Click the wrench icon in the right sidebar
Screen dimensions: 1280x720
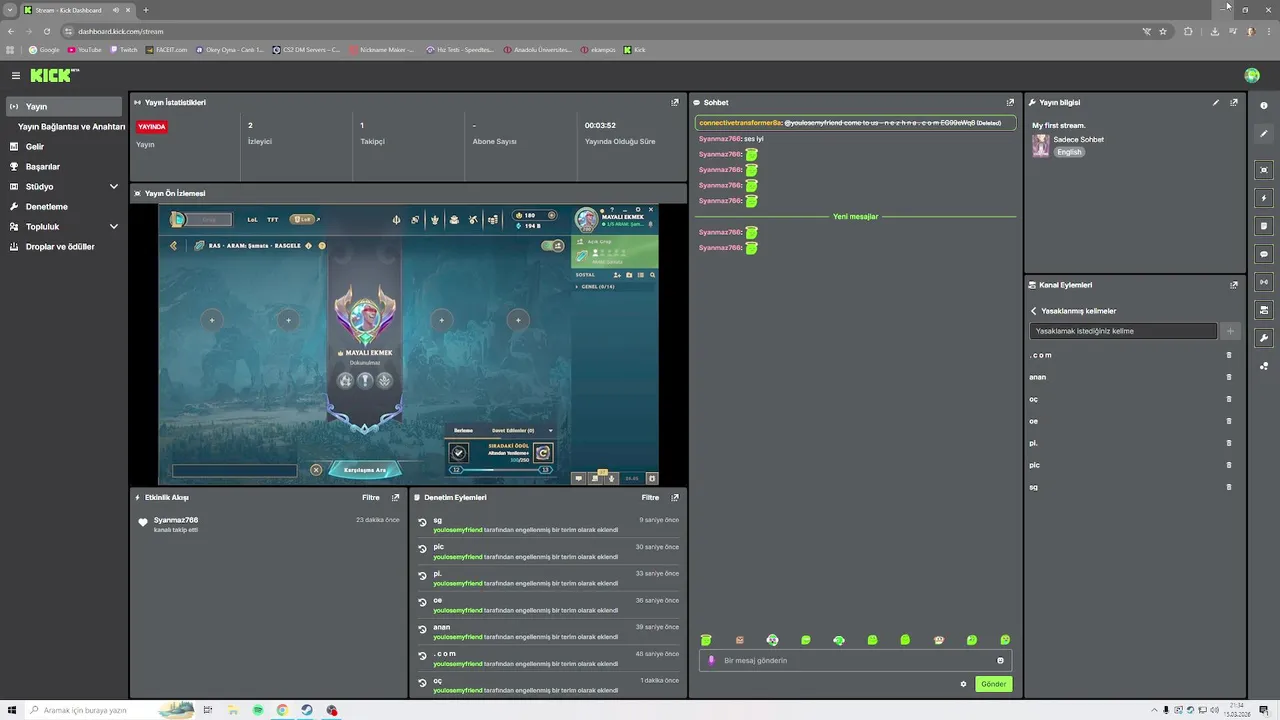(1264, 338)
